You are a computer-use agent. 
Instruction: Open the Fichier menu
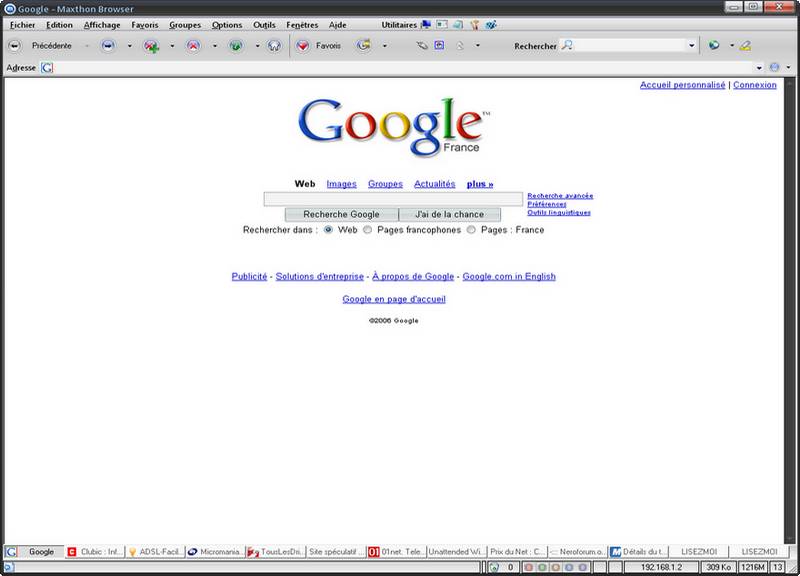[x=22, y=25]
